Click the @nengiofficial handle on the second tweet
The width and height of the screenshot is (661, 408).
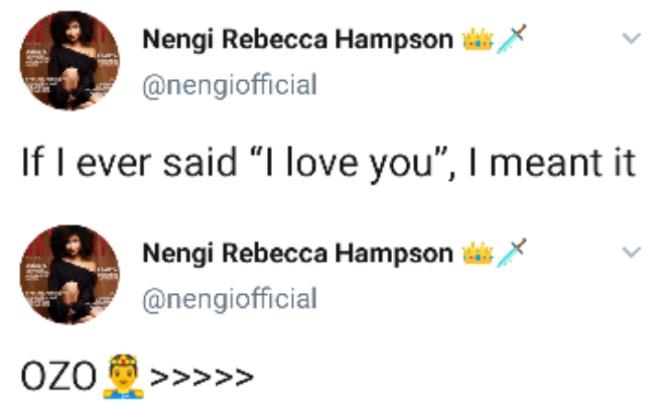[229, 297]
